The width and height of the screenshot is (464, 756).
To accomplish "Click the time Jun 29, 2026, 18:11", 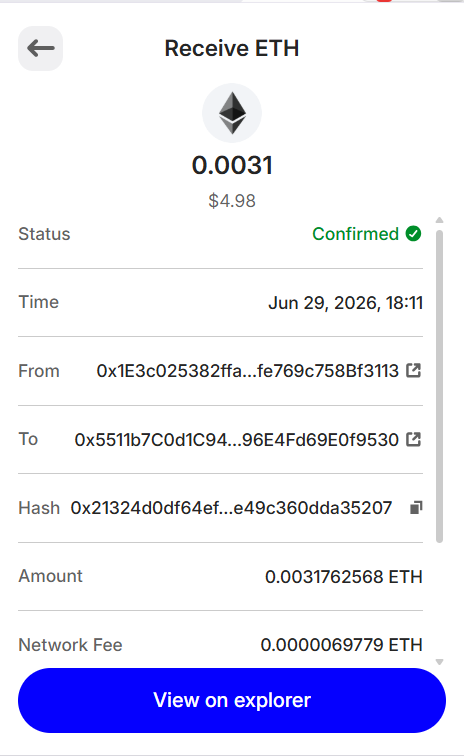I will point(345,303).
